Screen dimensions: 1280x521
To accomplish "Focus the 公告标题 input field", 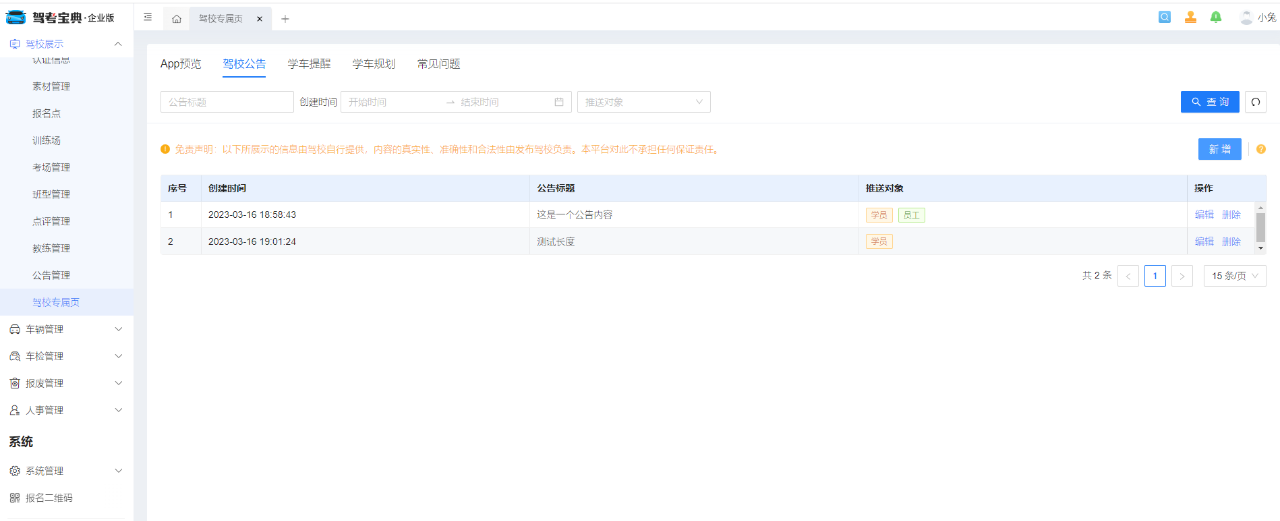I will pyautogui.click(x=227, y=102).
